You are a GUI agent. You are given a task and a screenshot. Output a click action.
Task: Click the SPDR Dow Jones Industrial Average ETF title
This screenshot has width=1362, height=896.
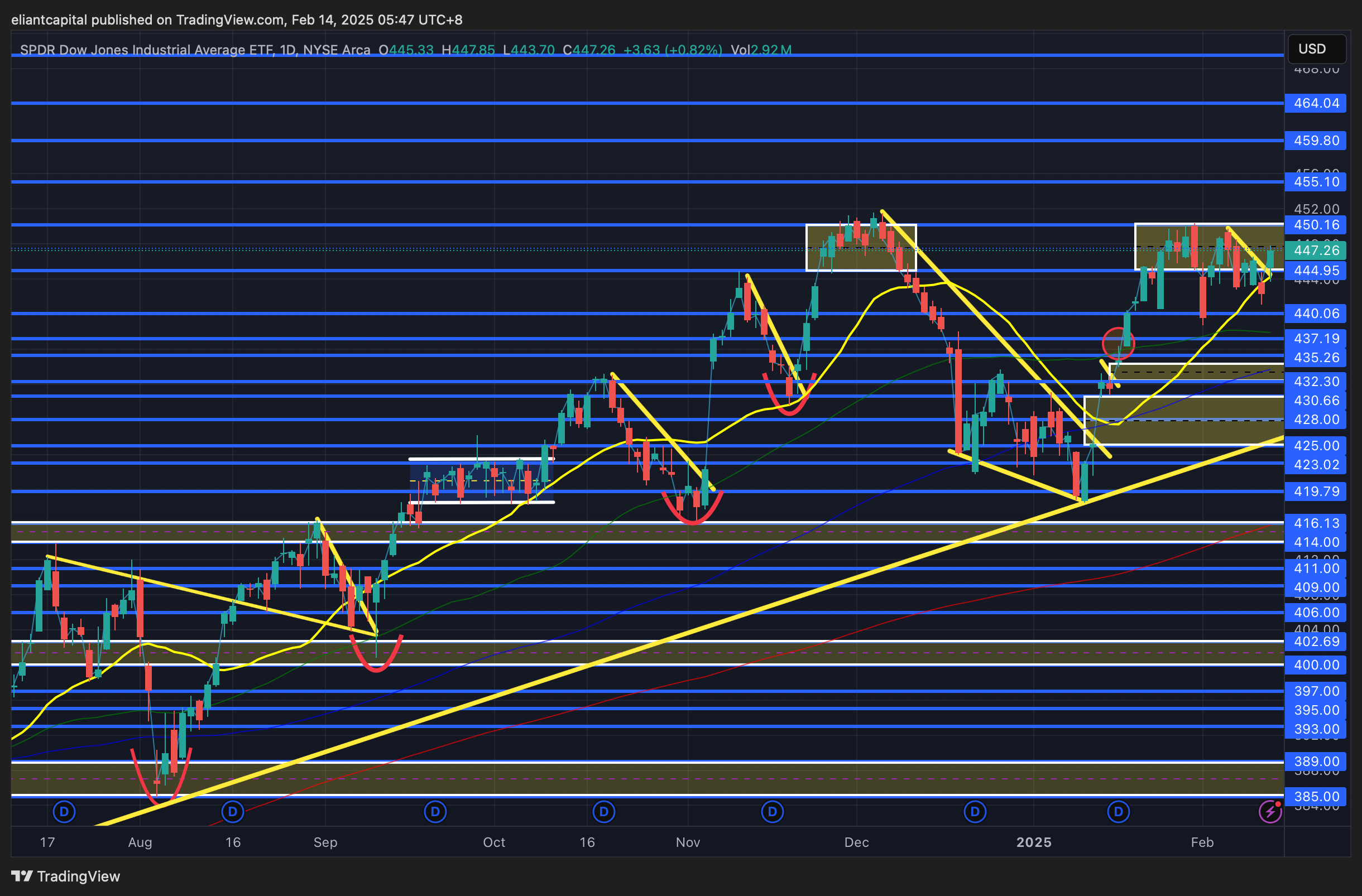pos(146,50)
